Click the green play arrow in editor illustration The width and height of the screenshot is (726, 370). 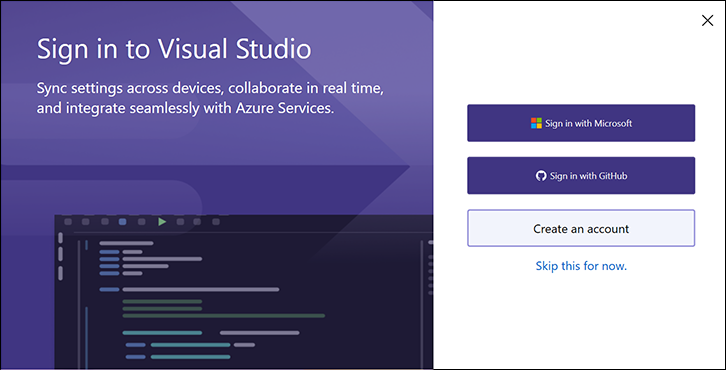point(162,222)
